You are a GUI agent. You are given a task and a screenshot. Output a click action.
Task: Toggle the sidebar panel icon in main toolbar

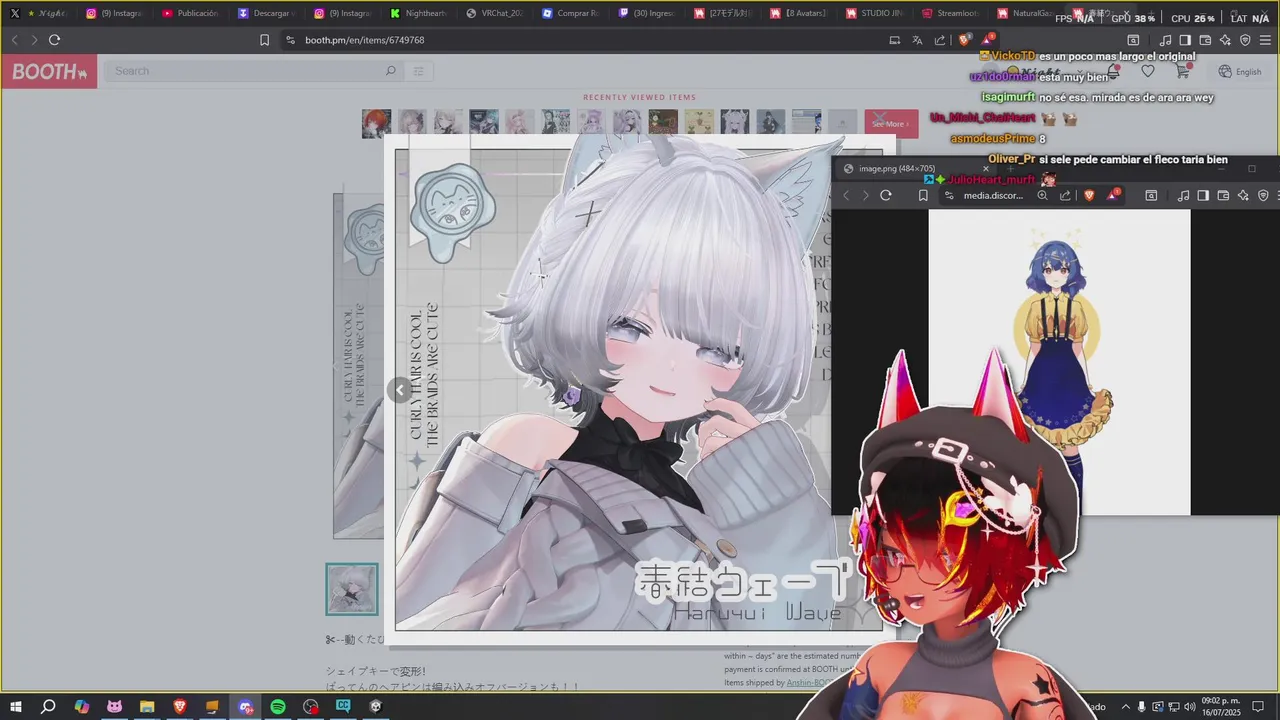(x=1185, y=40)
